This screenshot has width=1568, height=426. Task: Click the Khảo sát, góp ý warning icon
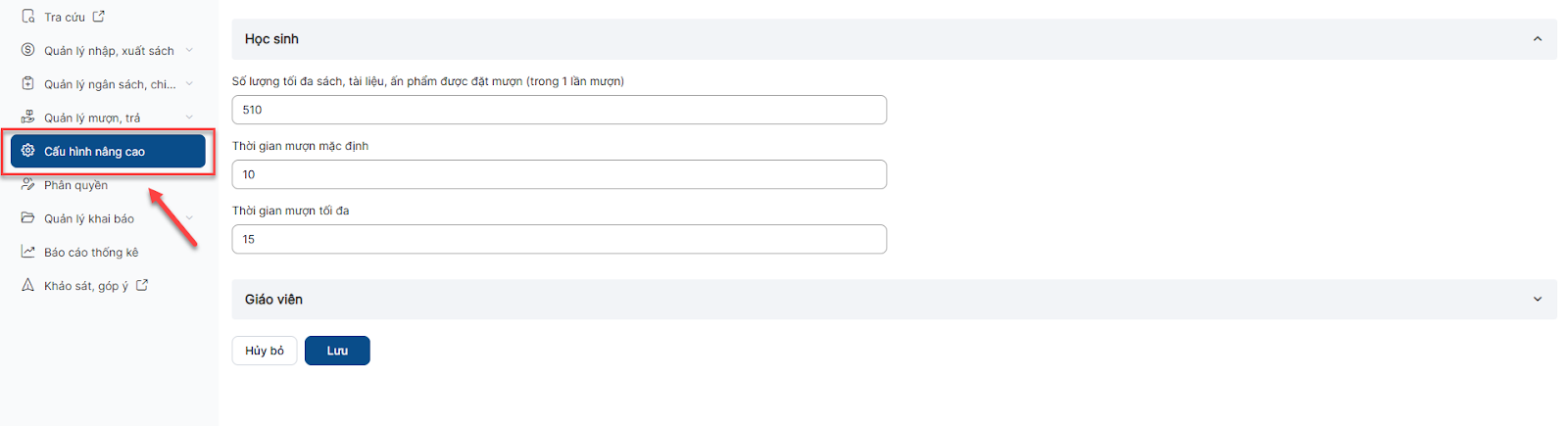coord(28,285)
